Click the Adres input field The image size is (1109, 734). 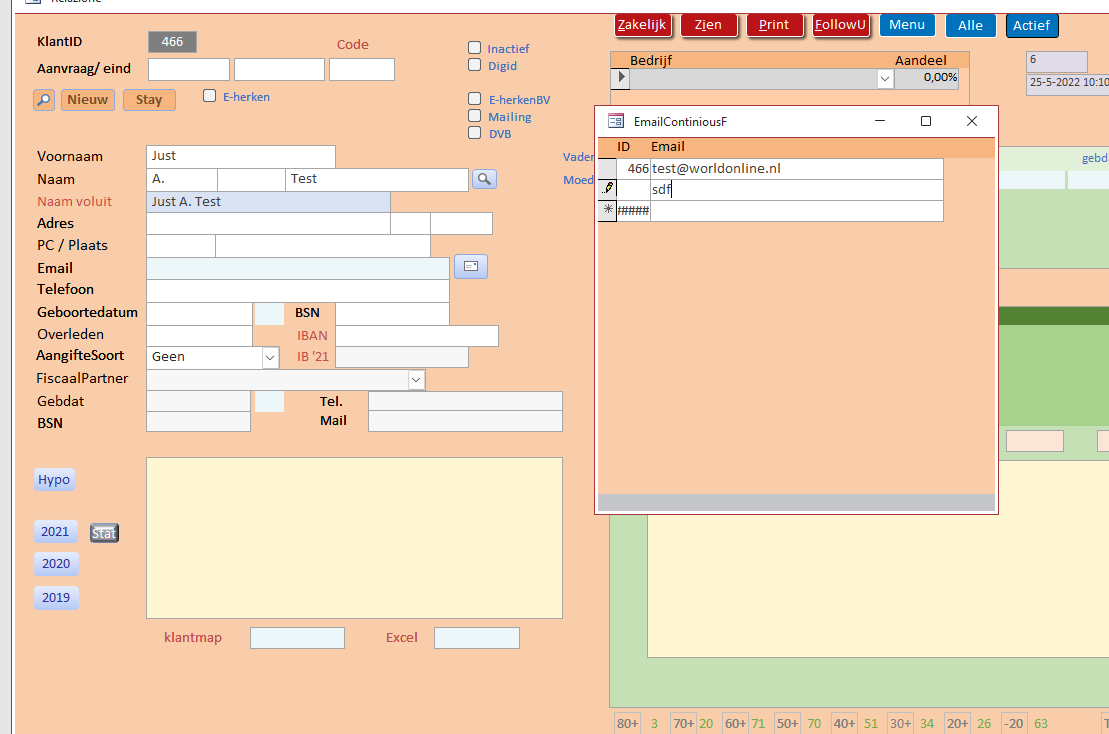click(x=268, y=223)
